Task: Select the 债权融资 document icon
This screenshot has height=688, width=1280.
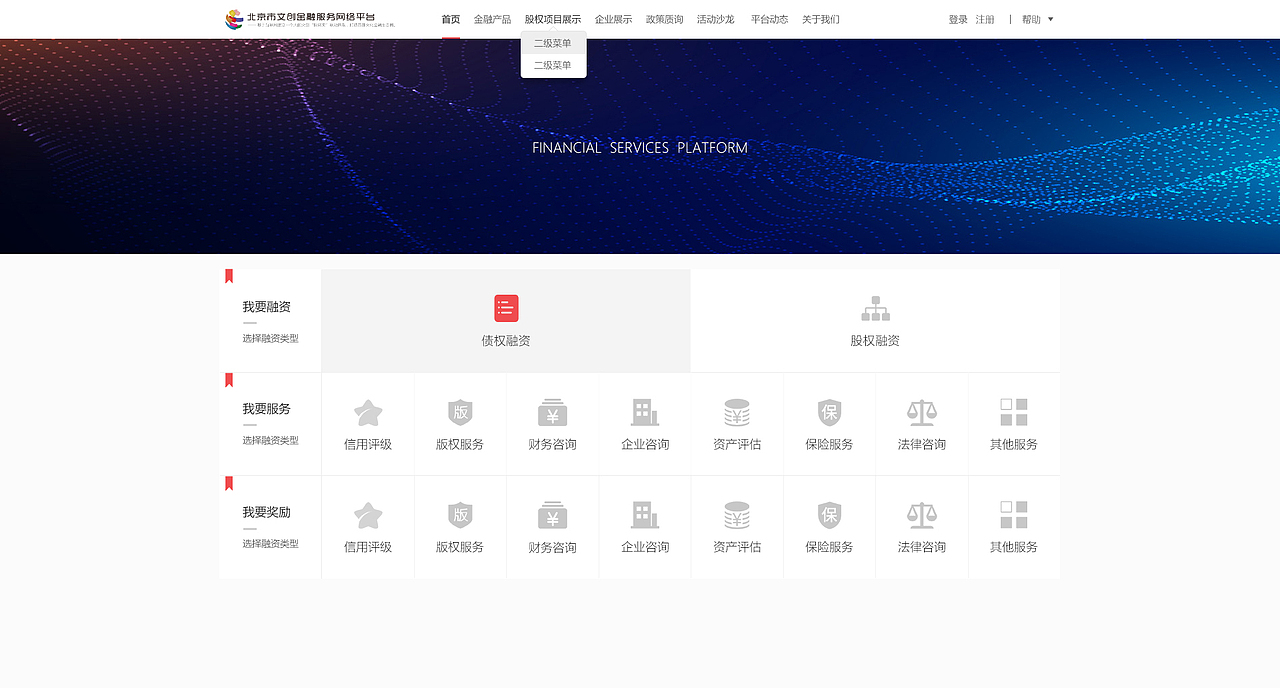Action: point(505,308)
